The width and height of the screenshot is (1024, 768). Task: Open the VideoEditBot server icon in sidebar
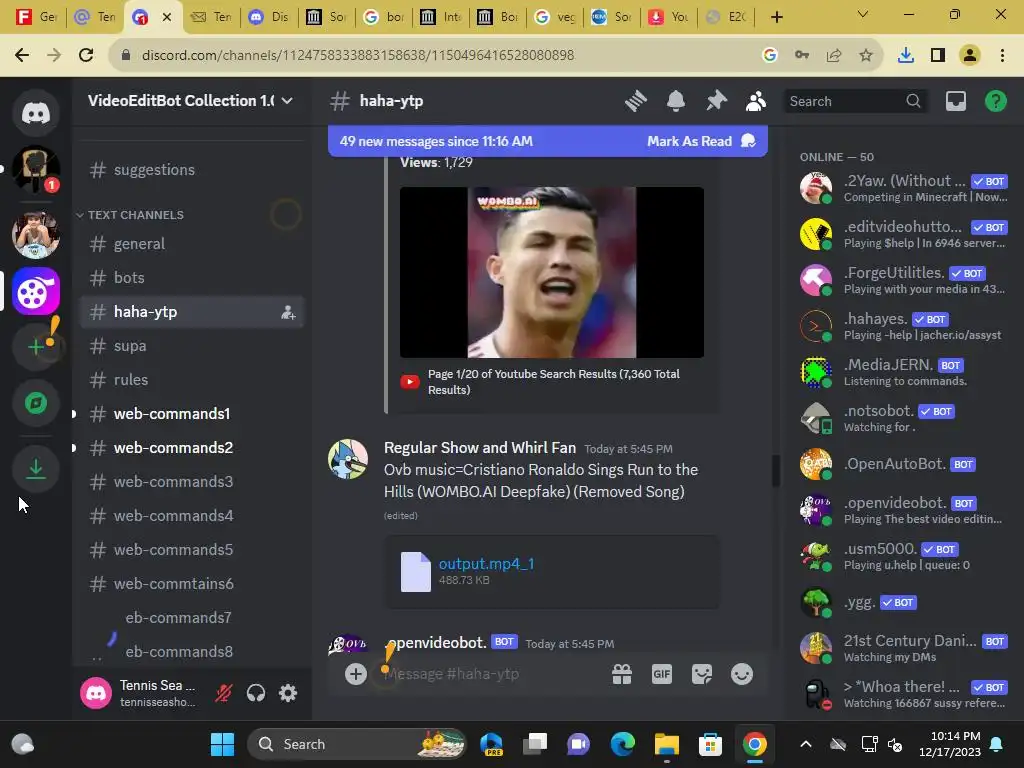(x=36, y=291)
